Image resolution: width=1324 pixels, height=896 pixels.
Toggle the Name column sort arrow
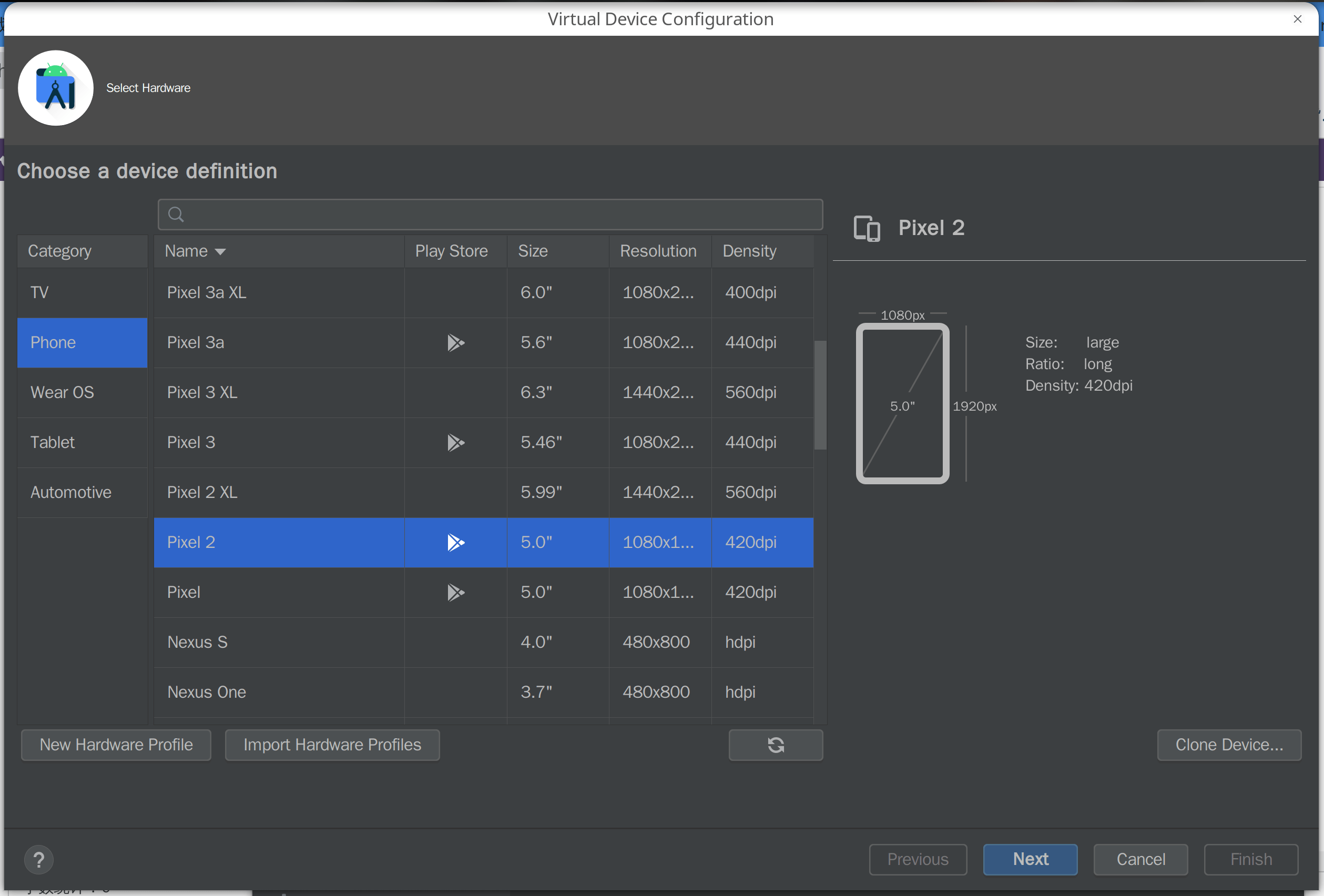click(x=220, y=251)
